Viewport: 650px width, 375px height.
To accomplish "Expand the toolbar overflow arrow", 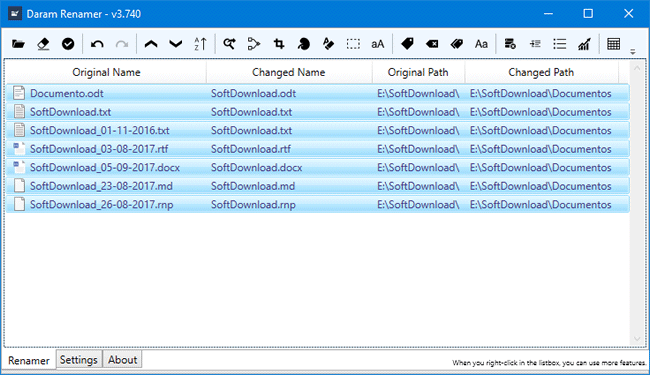I will (633, 52).
